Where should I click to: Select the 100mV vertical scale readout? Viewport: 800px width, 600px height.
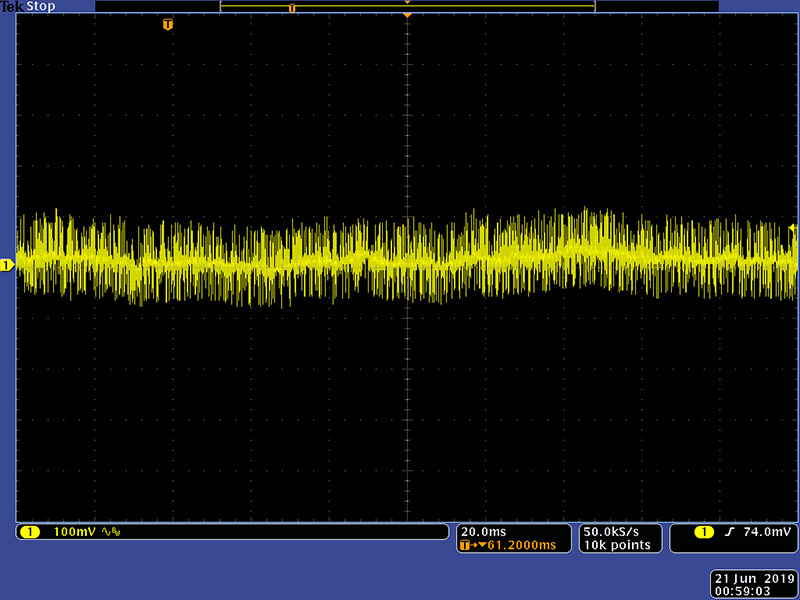(x=75, y=532)
